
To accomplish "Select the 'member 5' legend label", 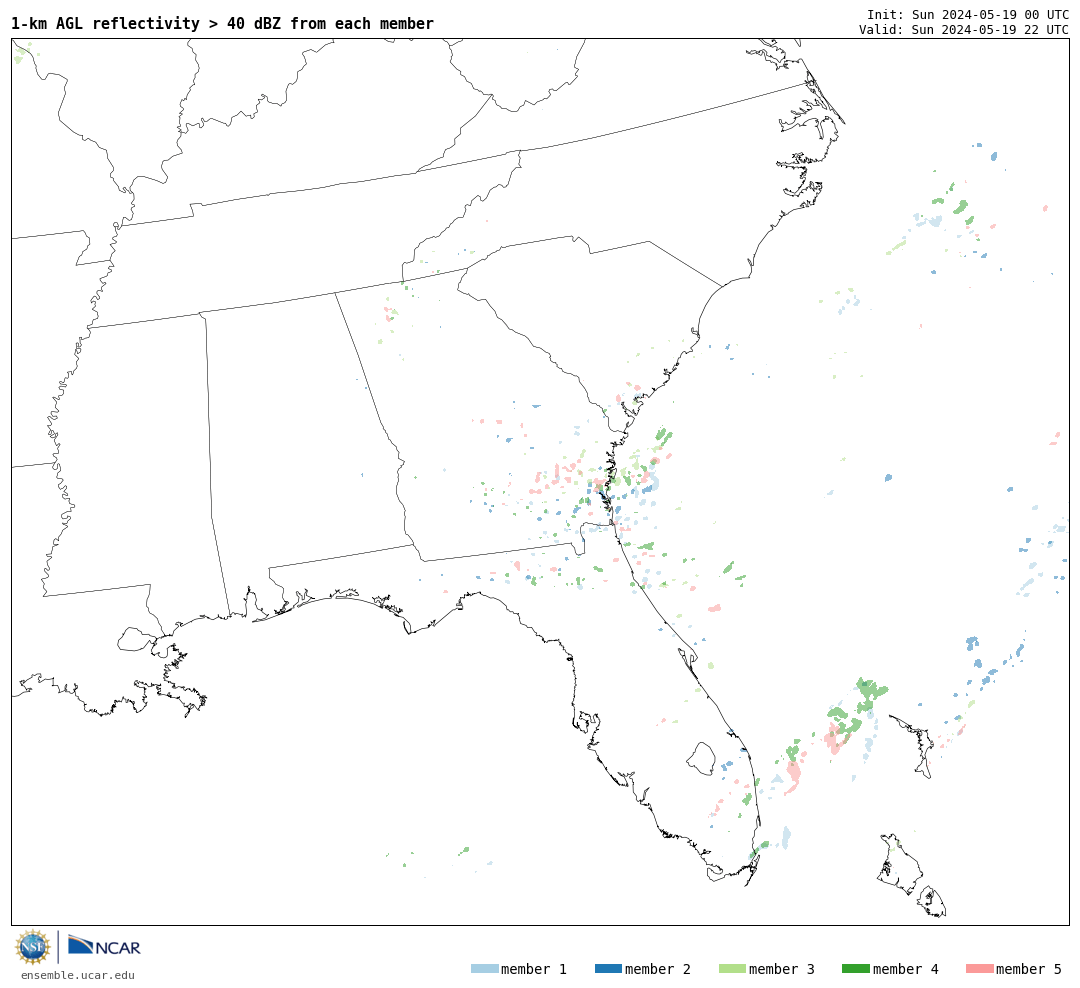I will pyautogui.click(x=1029, y=969).
